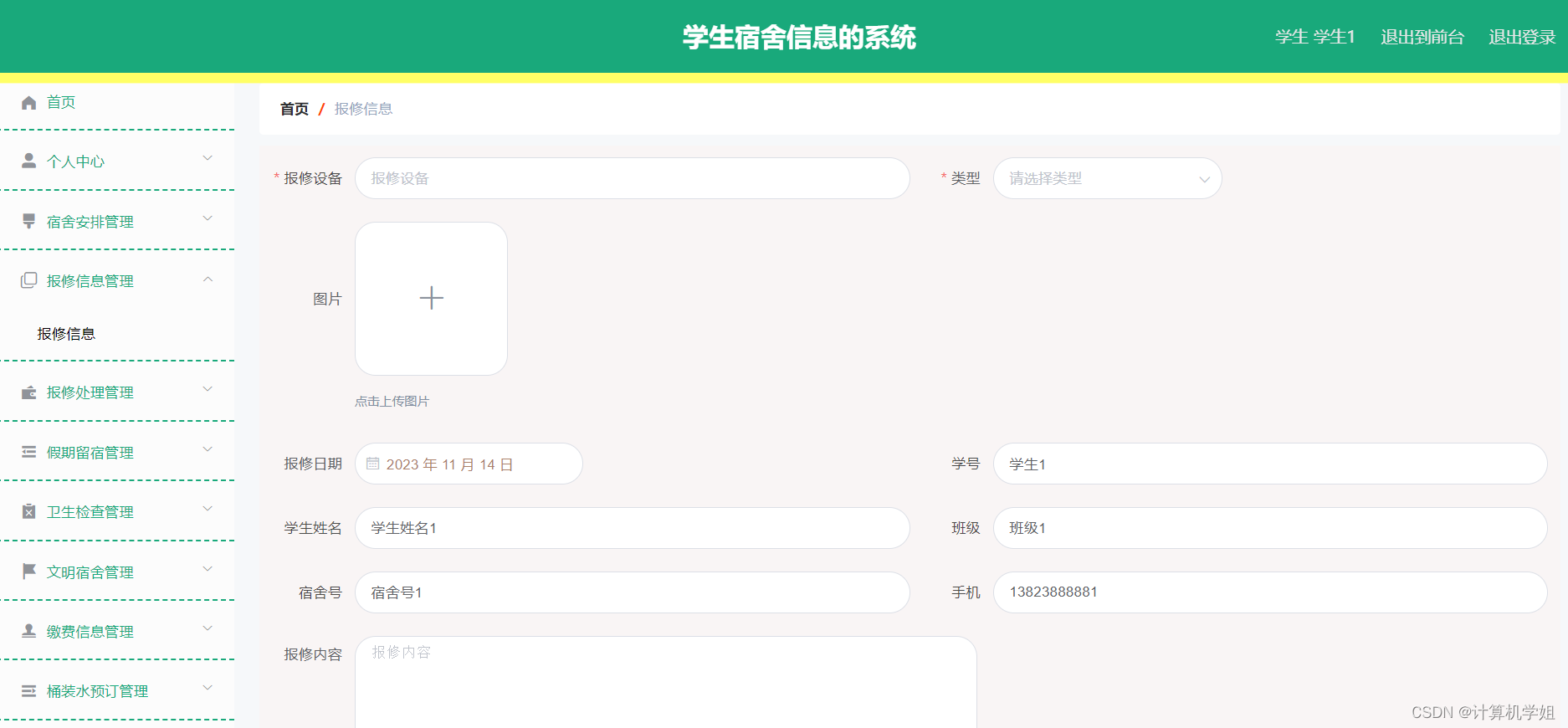
Task: Click the 点击上传图片 hint text
Action: [392, 402]
